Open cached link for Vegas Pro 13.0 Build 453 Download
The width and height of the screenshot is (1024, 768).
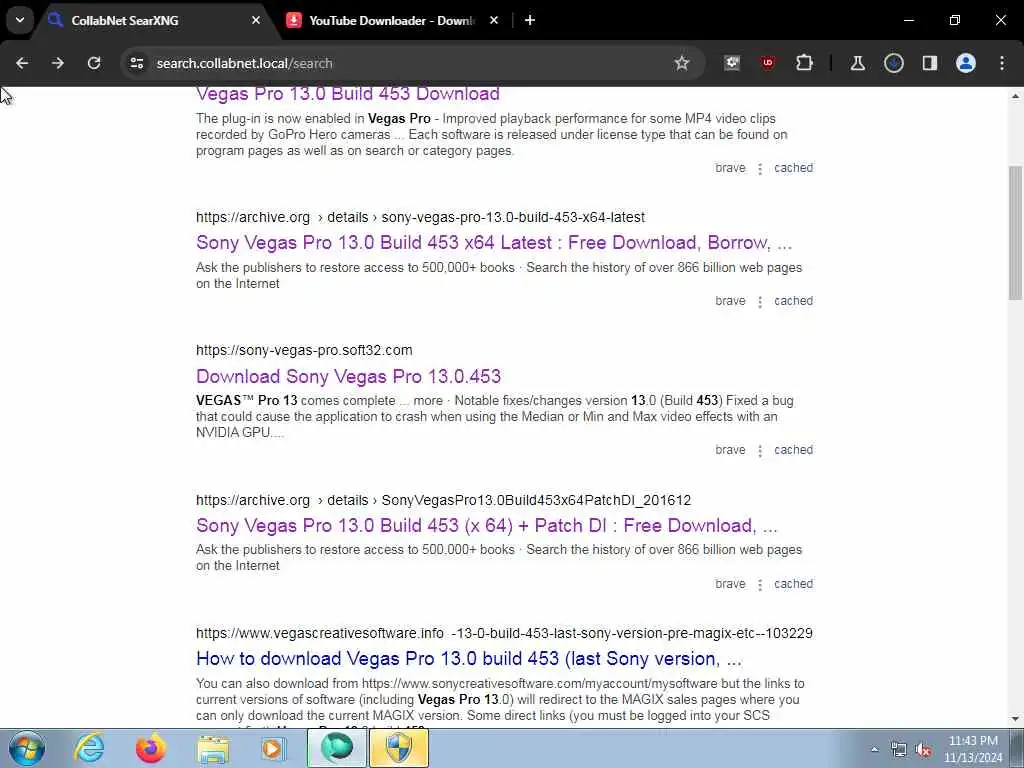[x=793, y=168]
